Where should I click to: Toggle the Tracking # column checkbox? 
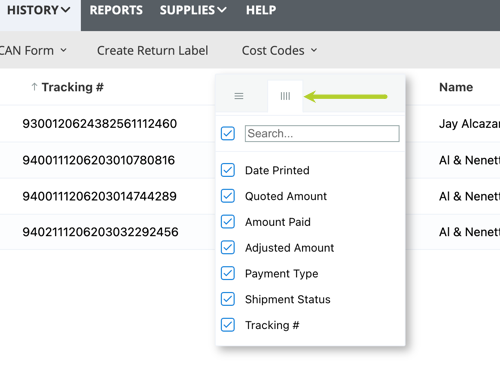(x=228, y=325)
